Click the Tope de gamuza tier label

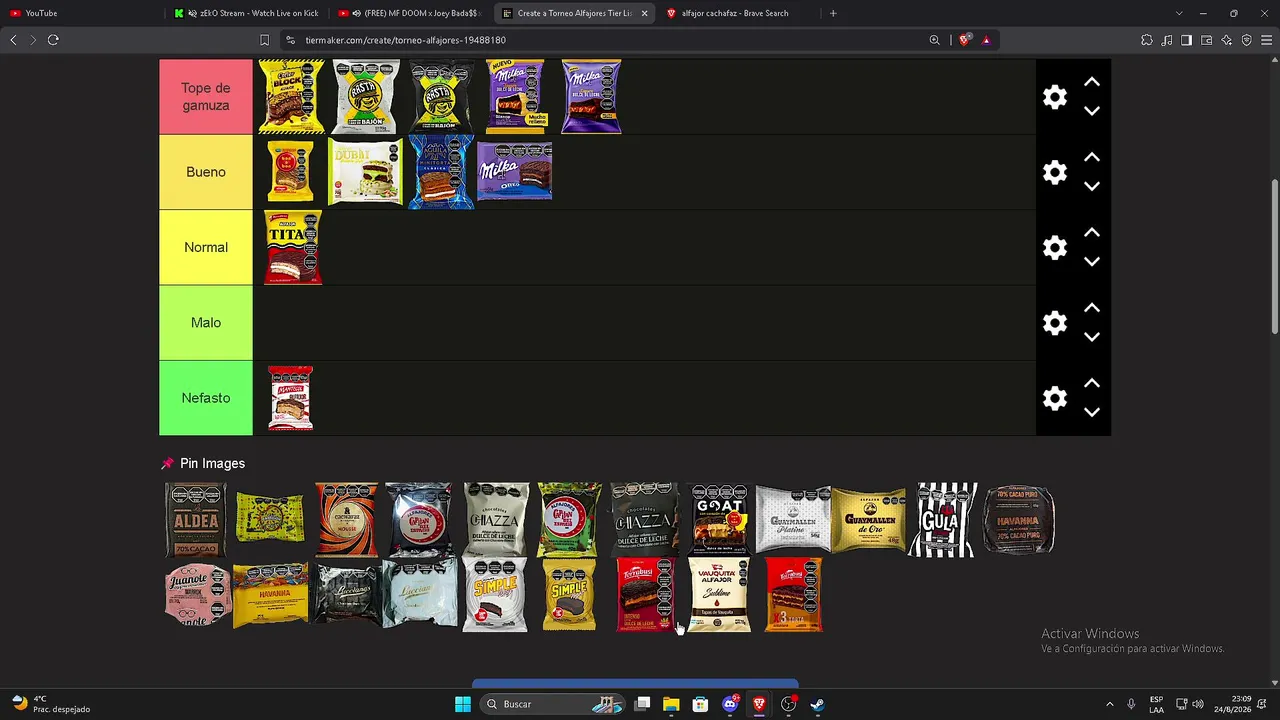click(x=206, y=97)
